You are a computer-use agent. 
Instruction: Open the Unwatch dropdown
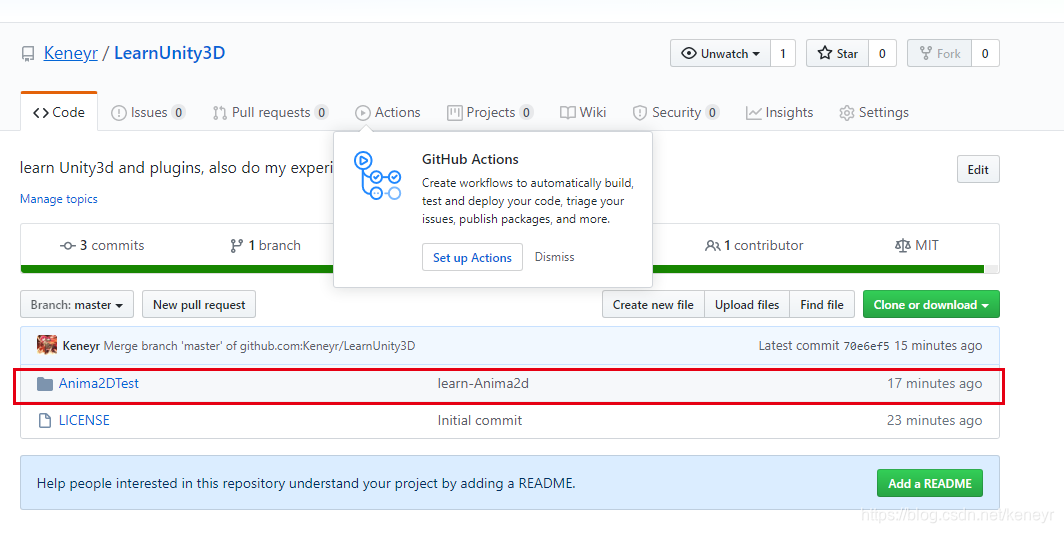720,54
